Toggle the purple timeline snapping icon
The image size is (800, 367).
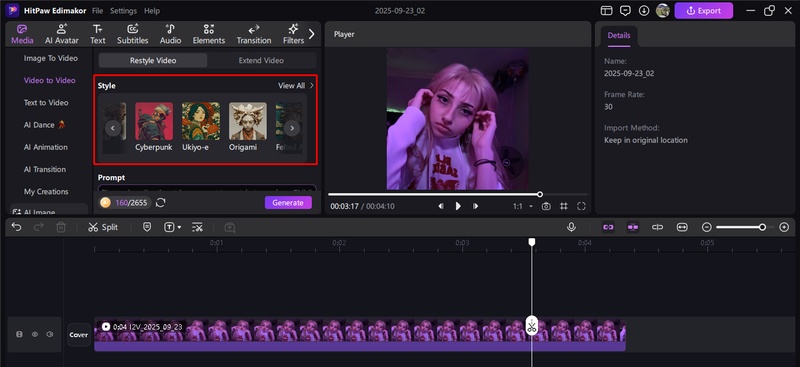point(633,227)
